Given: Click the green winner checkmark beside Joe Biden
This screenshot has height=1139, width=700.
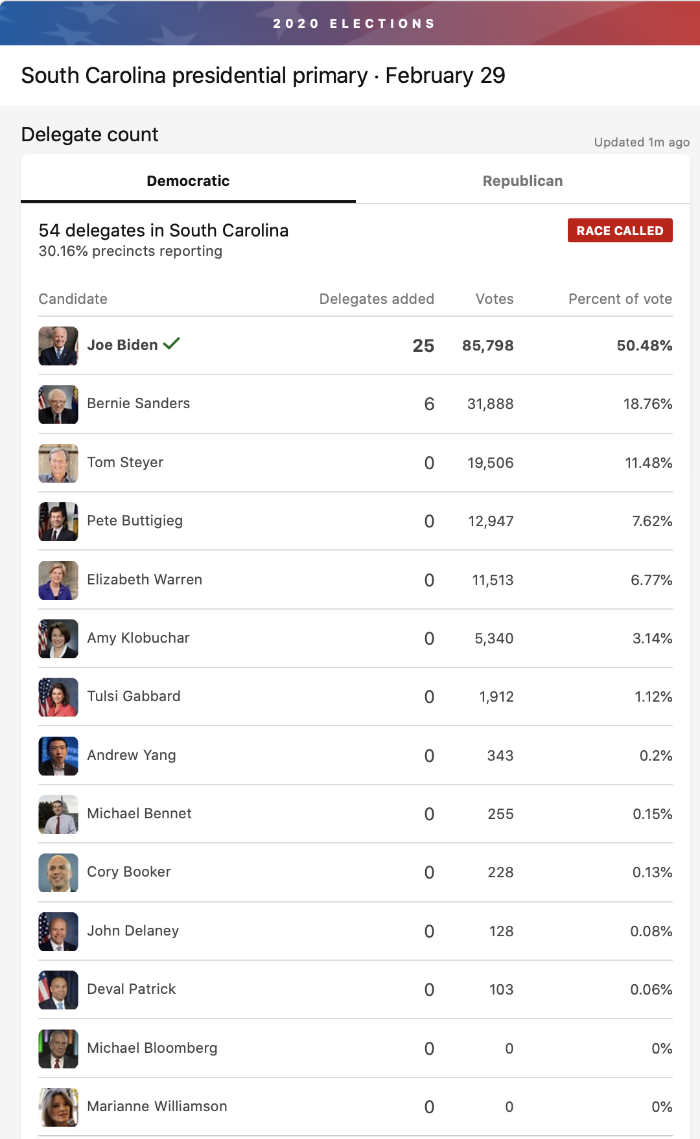Looking at the screenshot, I should 171,344.
